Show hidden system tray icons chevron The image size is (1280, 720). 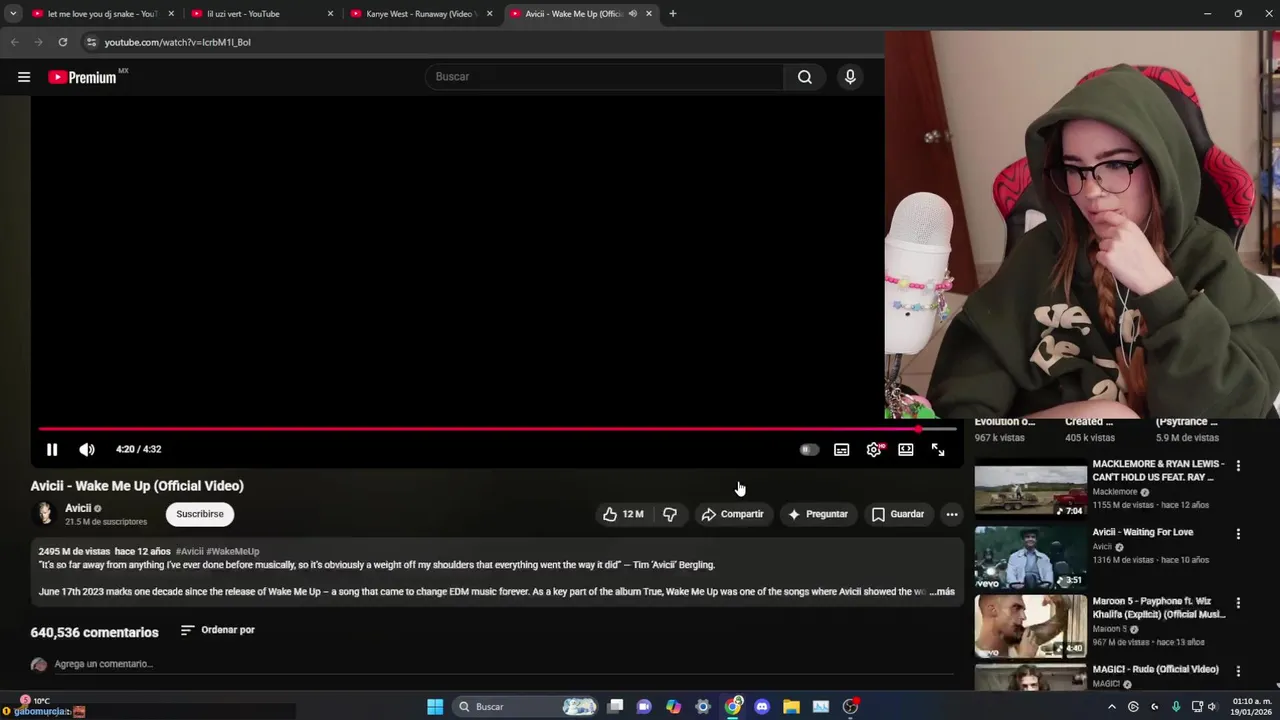1111,707
